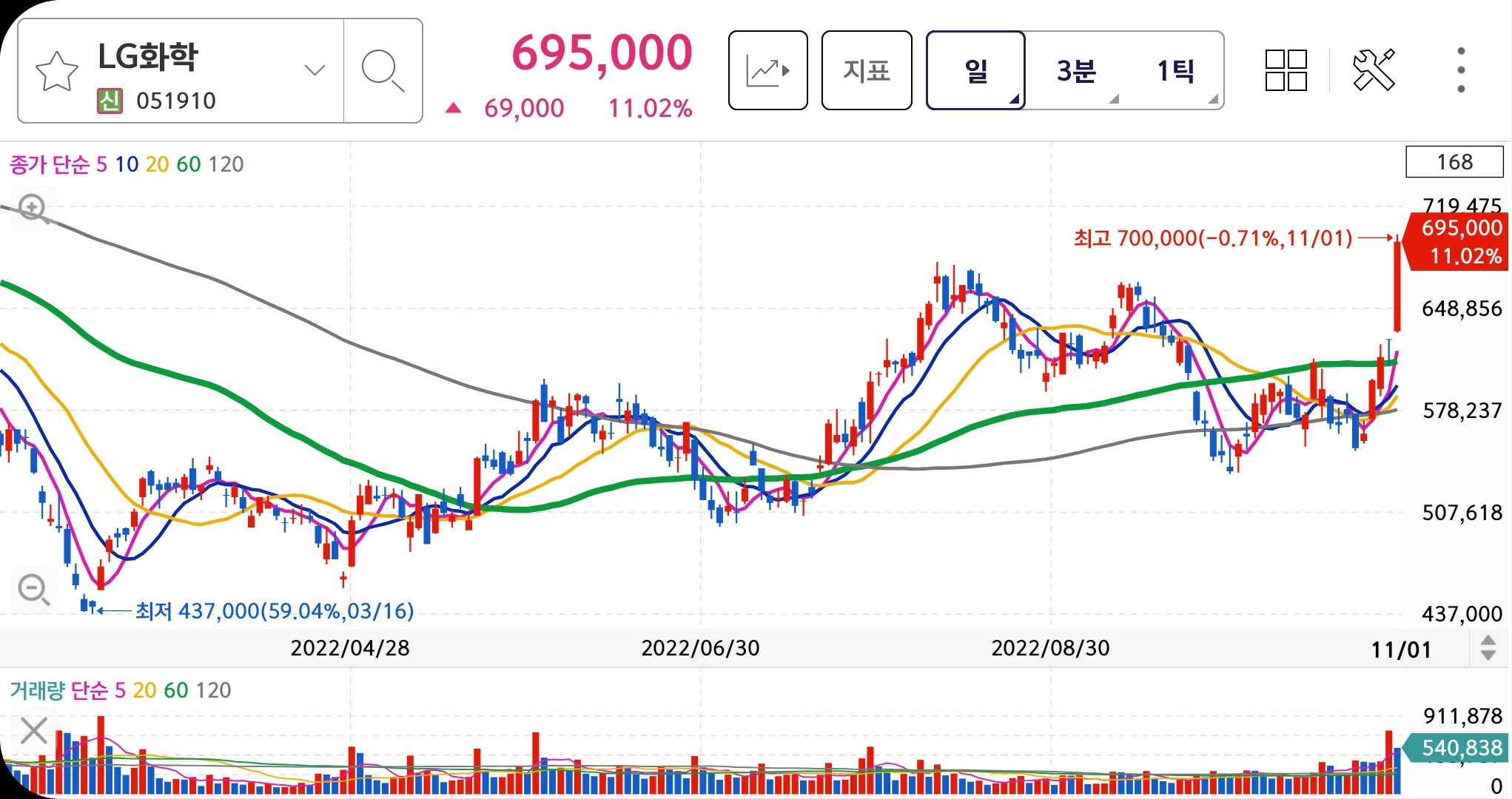Click the teal 540,838 volume tag
The width and height of the screenshot is (1512, 799).
click(1456, 748)
